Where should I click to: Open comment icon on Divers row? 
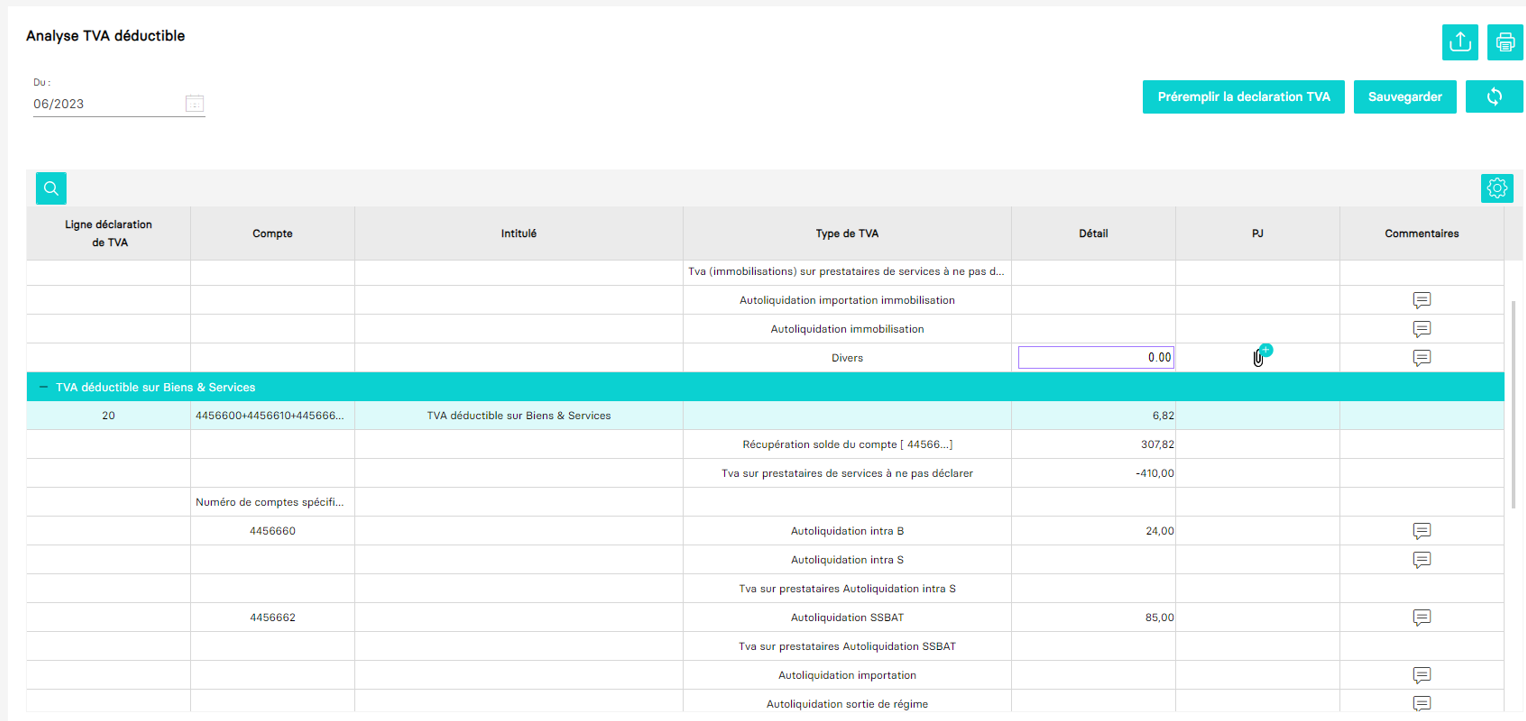click(x=1422, y=358)
